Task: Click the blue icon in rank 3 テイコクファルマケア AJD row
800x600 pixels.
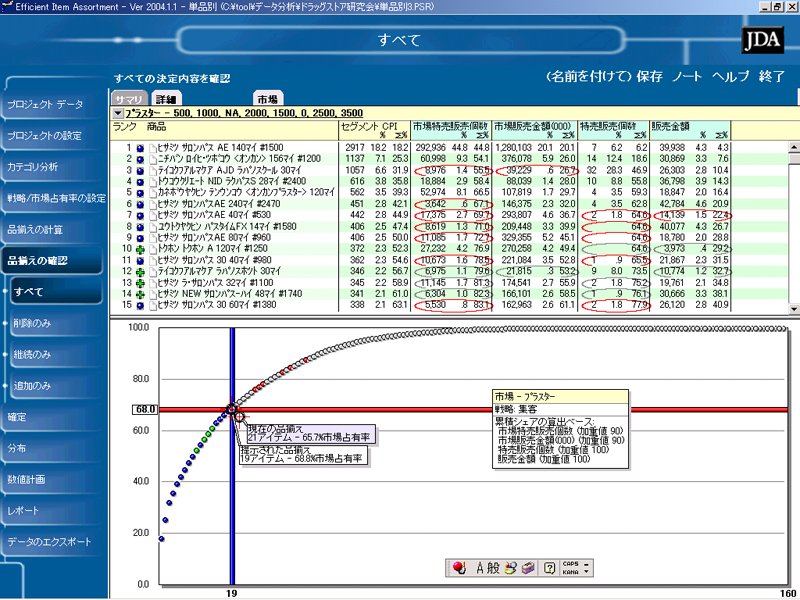Action: pos(140,170)
